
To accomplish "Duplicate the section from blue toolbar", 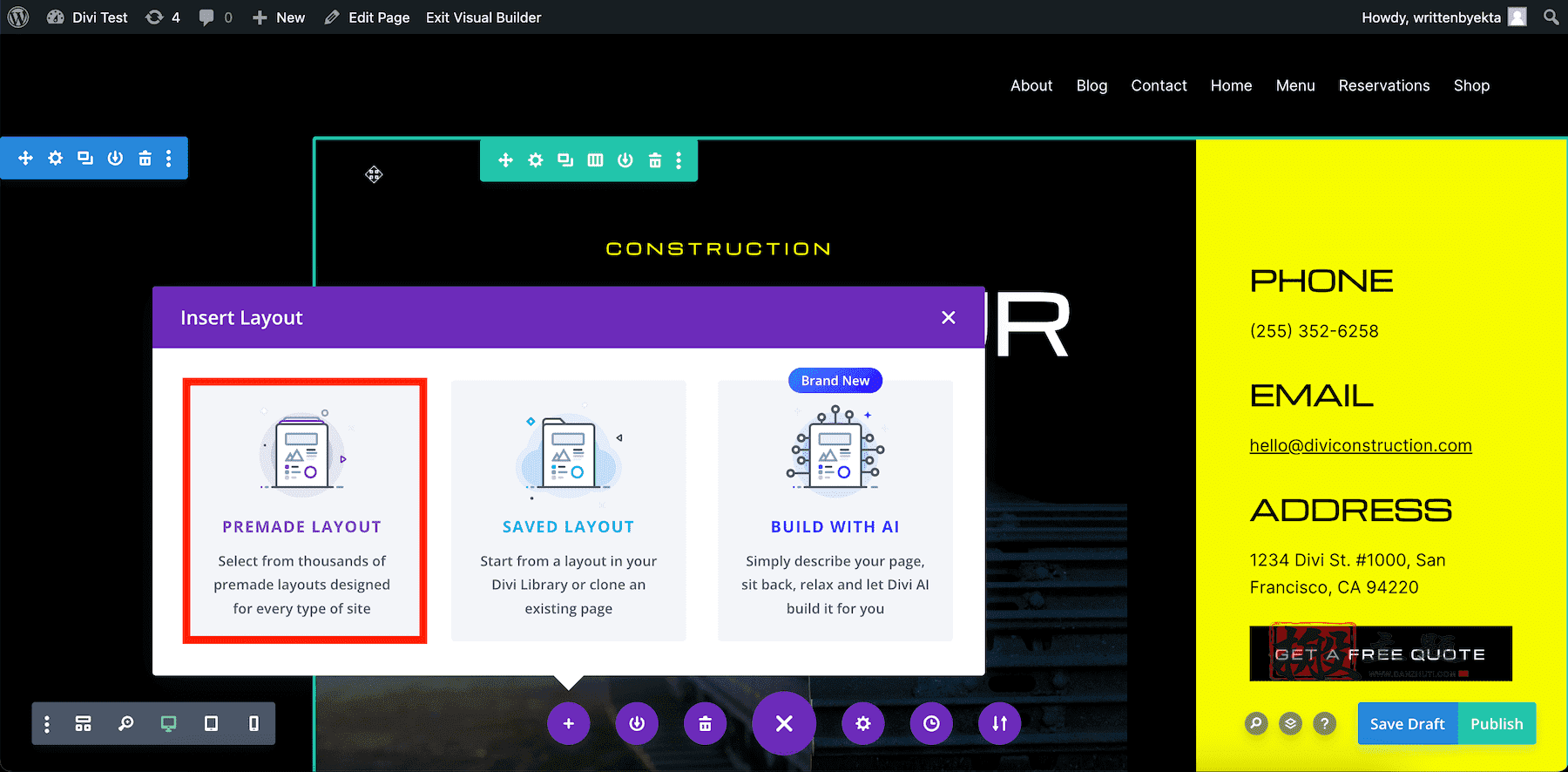I will 85,159.
